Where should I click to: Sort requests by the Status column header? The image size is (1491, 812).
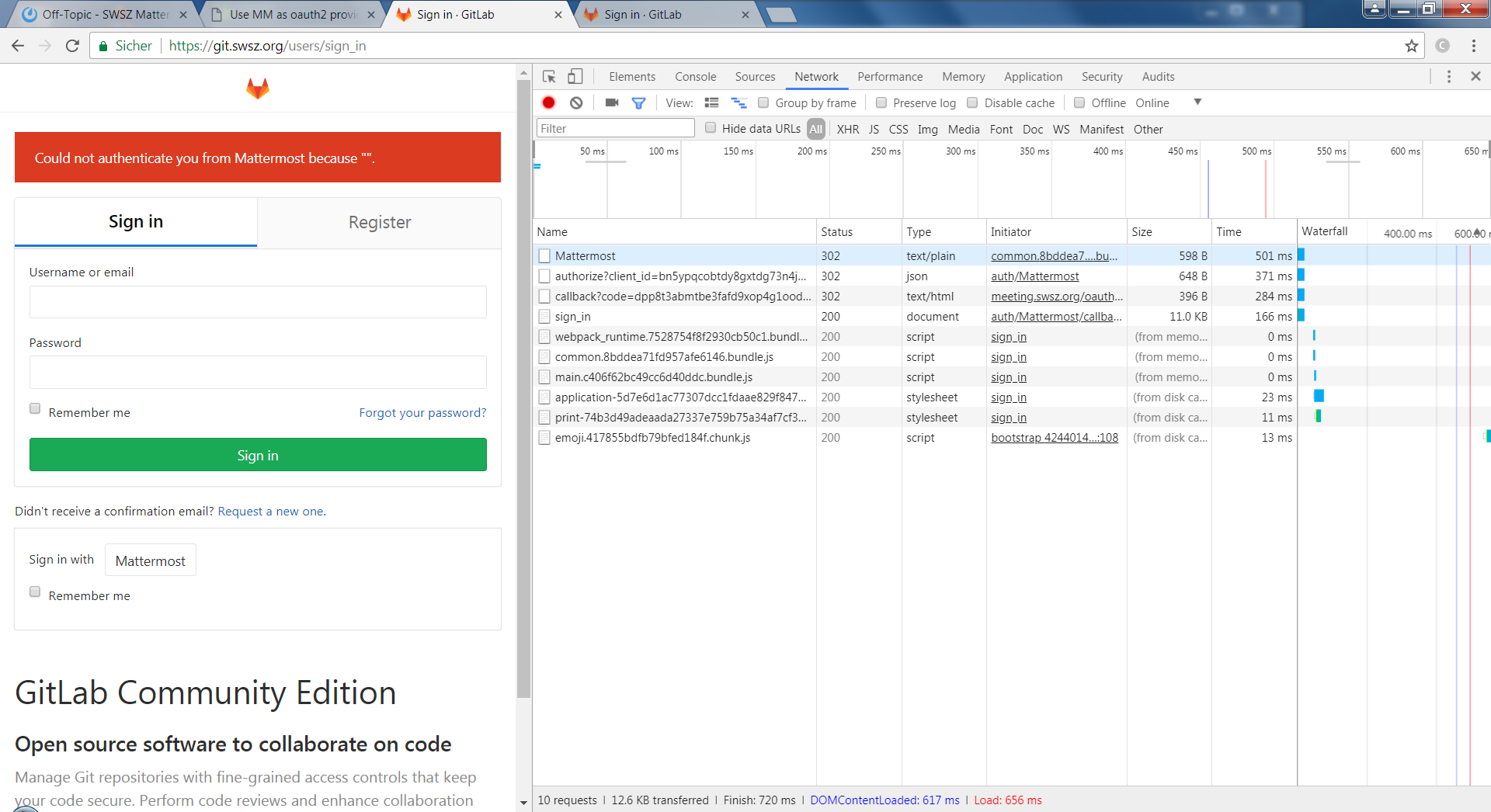[859, 231]
